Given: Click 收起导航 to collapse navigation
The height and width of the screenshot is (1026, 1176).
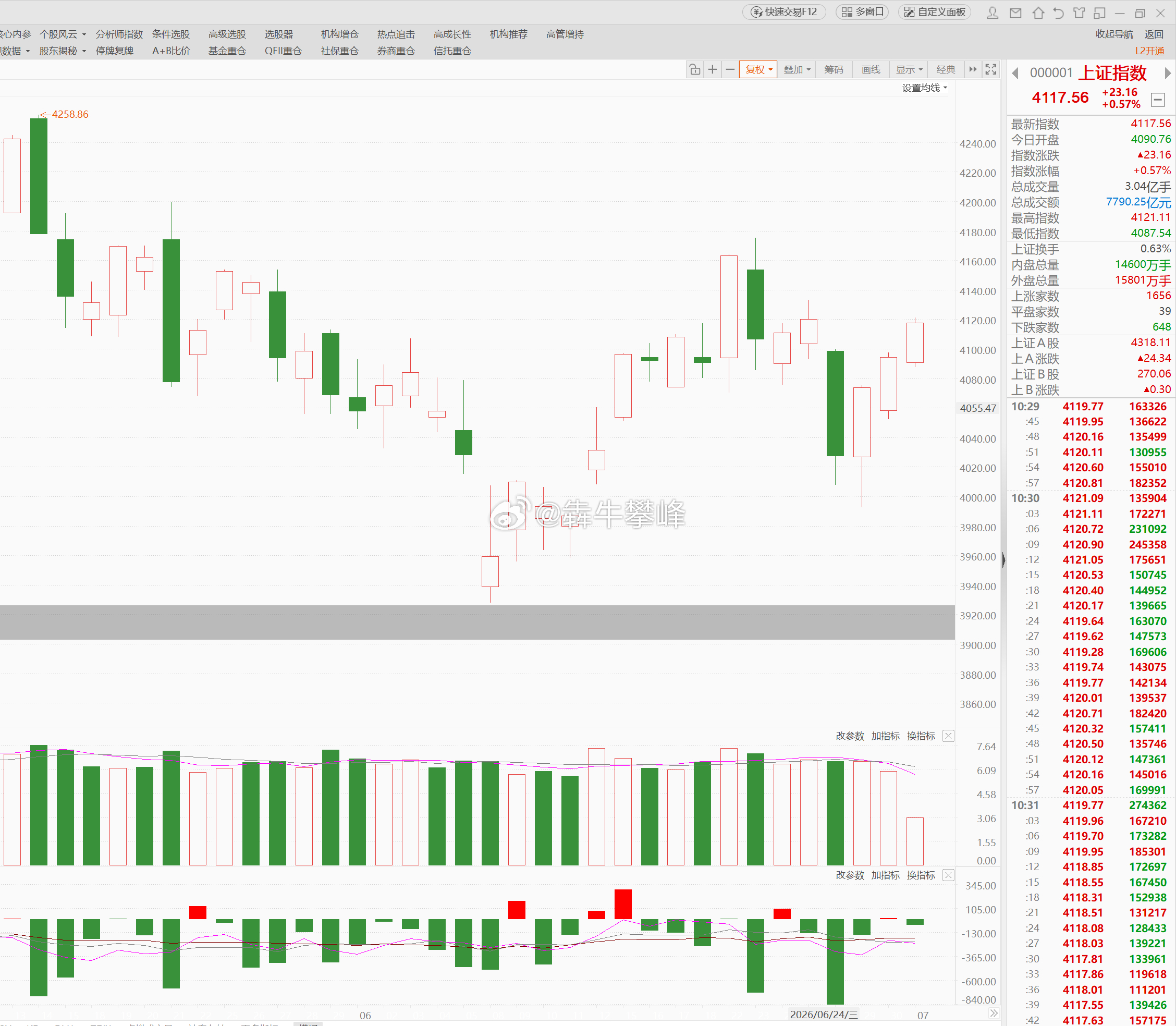Looking at the screenshot, I should pos(1114,34).
